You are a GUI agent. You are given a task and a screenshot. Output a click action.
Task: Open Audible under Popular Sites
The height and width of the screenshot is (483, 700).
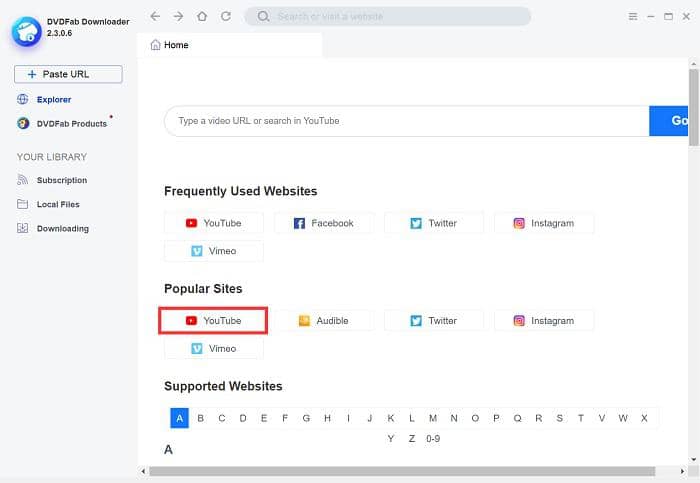[323, 321]
